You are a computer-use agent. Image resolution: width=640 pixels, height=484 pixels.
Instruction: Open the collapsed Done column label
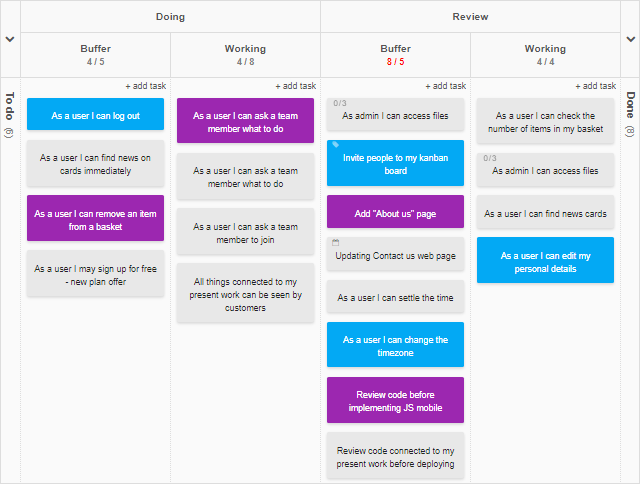631,105
